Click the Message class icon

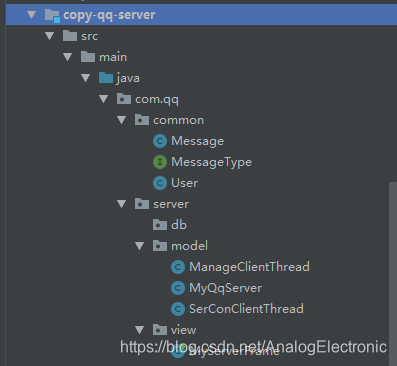[160, 141]
